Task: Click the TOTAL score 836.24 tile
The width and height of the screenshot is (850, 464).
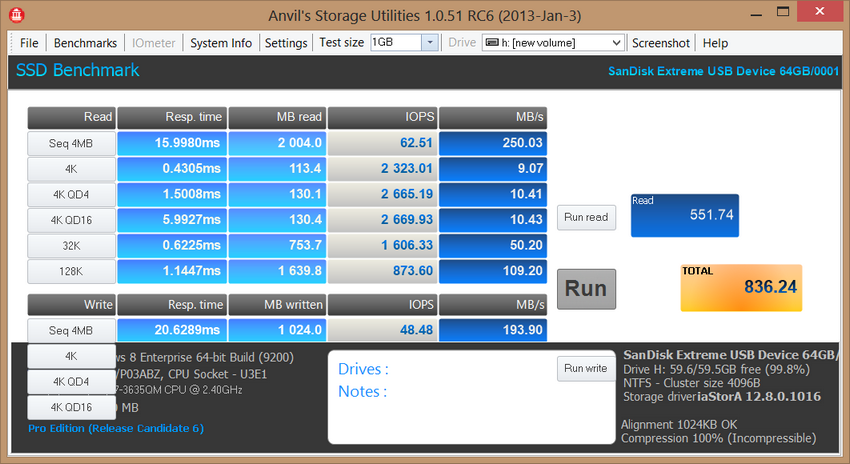Action: pyautogui.click(x=741, y=287)
